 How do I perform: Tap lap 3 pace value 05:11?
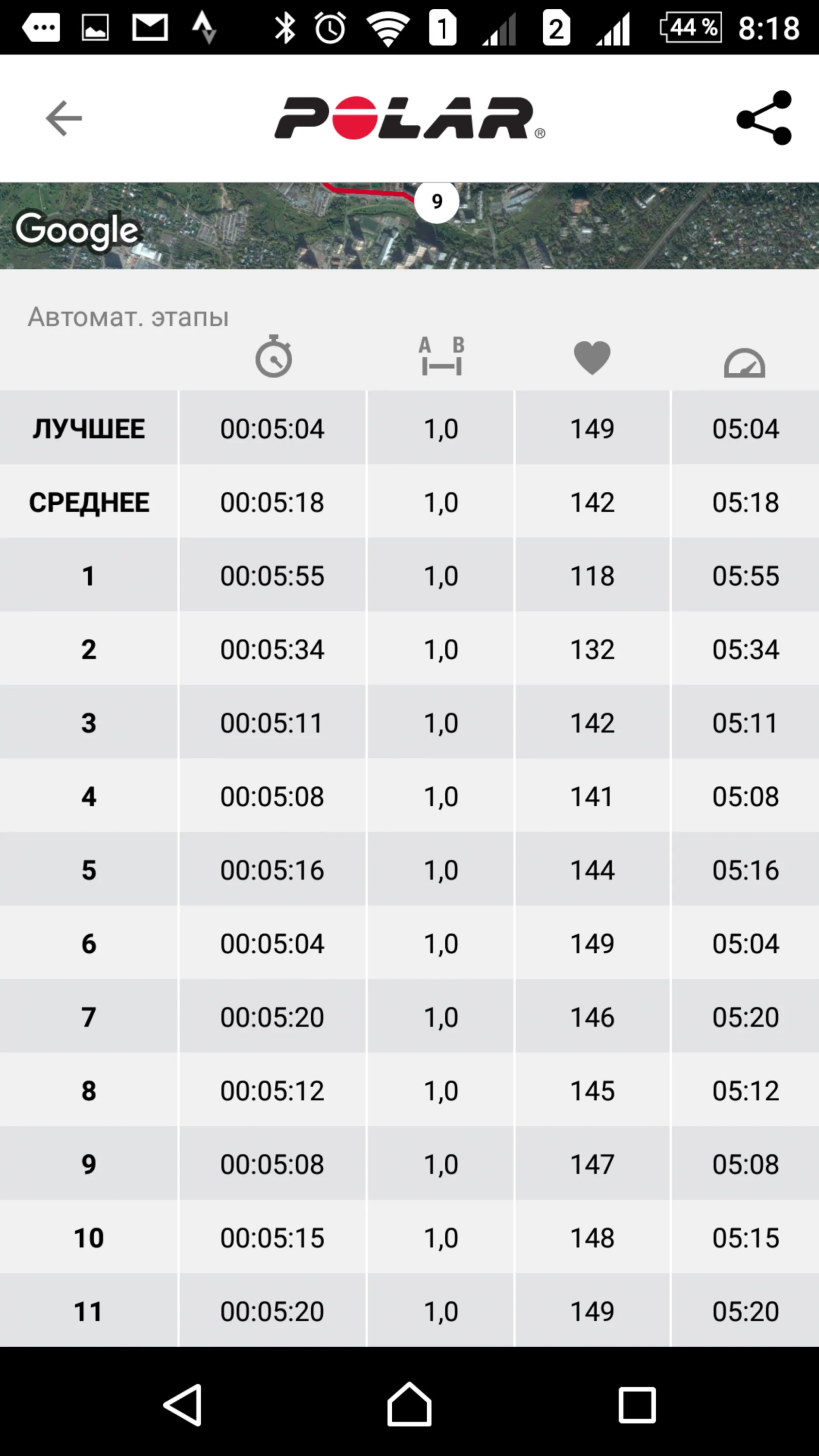(745, 723)
